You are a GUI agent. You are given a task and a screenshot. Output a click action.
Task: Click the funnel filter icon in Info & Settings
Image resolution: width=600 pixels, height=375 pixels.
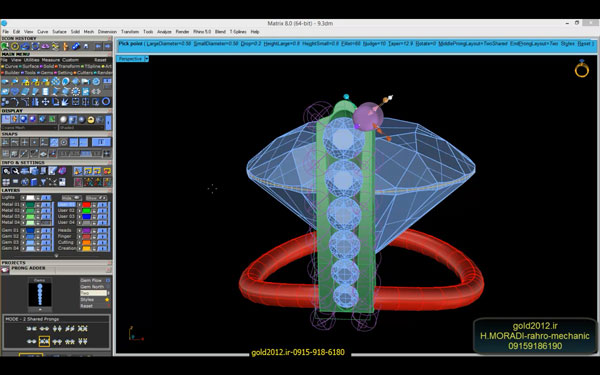43,182
